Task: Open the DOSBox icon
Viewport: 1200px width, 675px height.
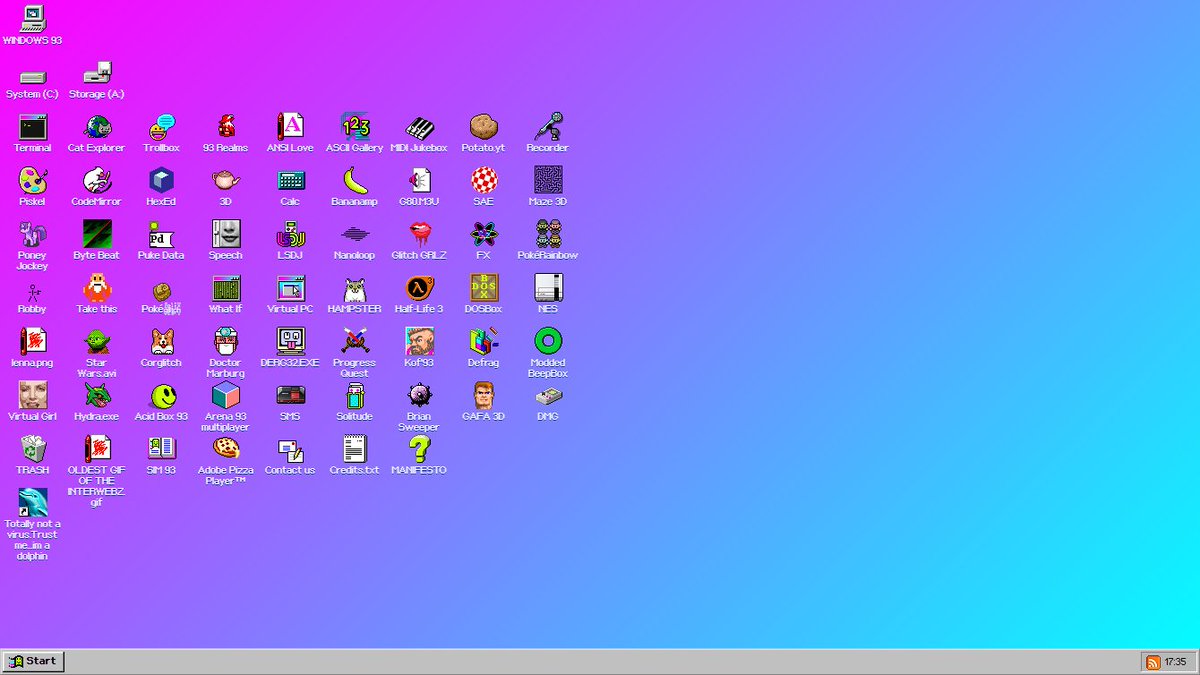Action: pos(484,288)
